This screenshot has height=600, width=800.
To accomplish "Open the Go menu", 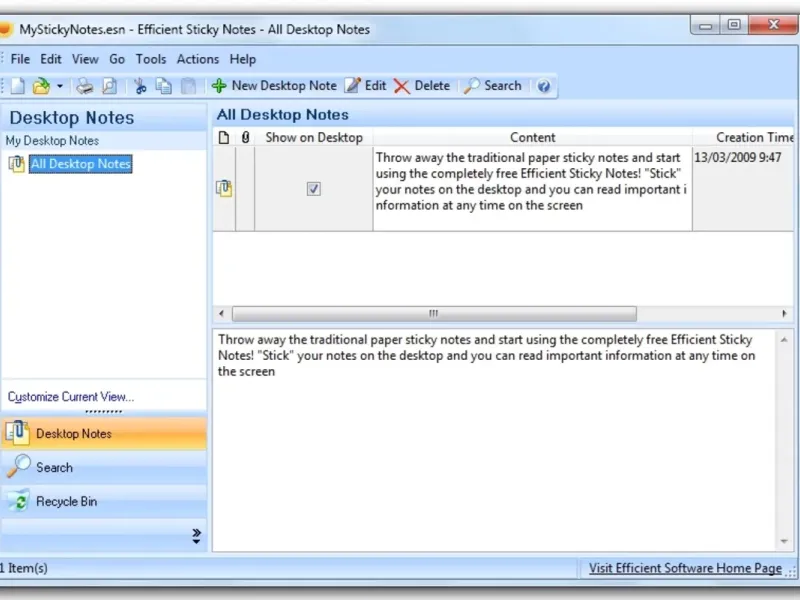I will 117,59.
